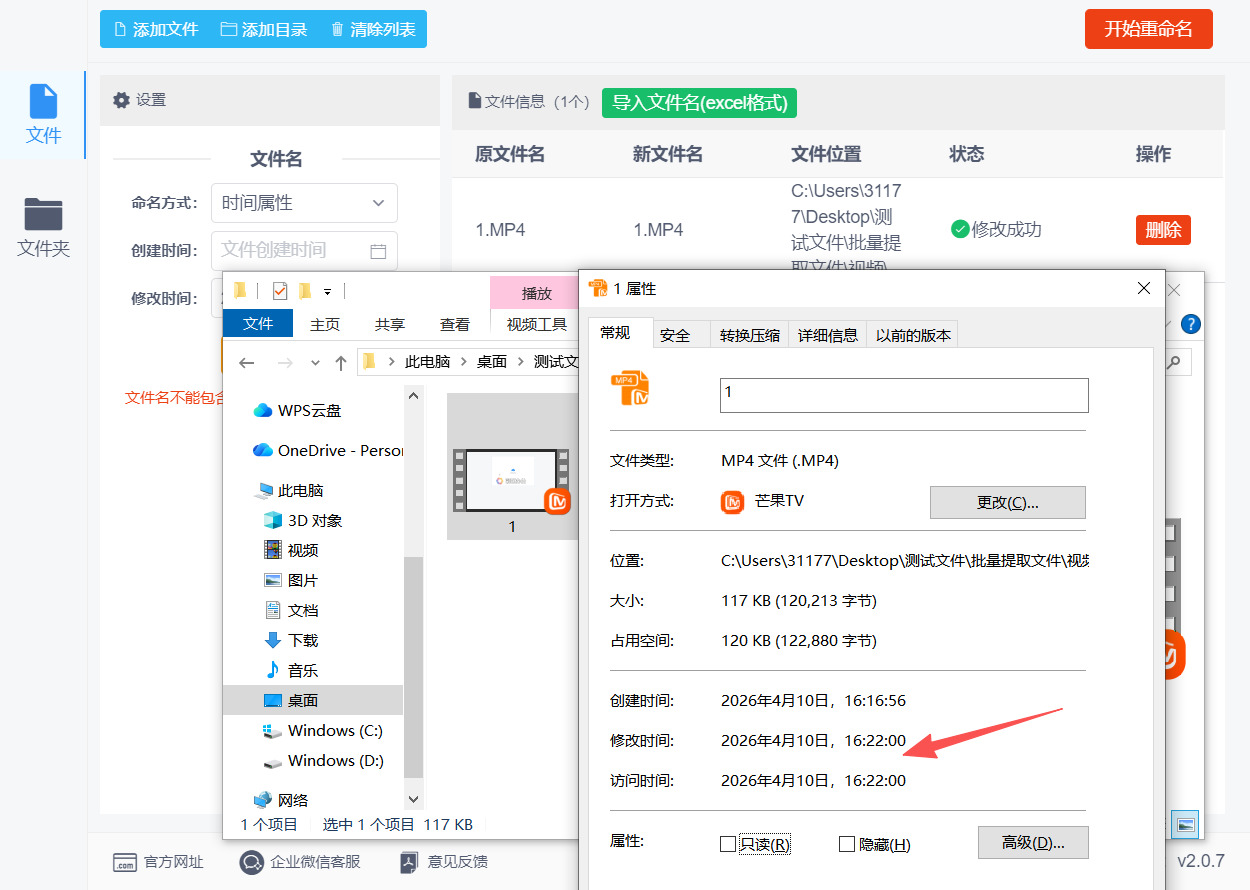1250x890 pixels.
Task: Click the 设置 gear icon
Action: click(x=122, y=100)
